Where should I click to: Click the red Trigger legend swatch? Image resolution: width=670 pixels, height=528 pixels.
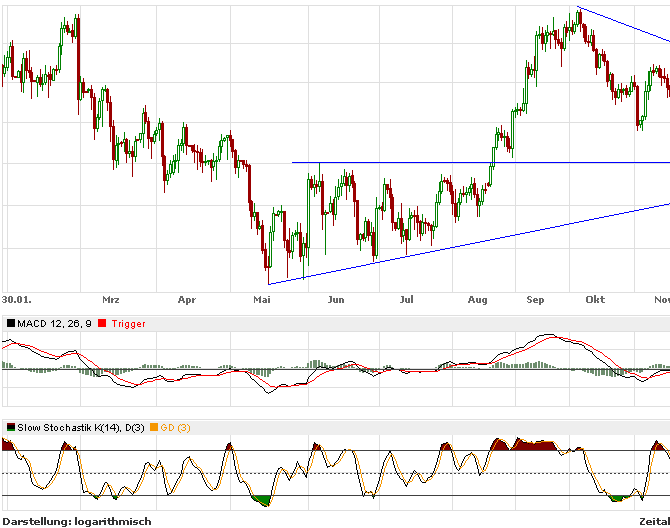tap(103, 323)
